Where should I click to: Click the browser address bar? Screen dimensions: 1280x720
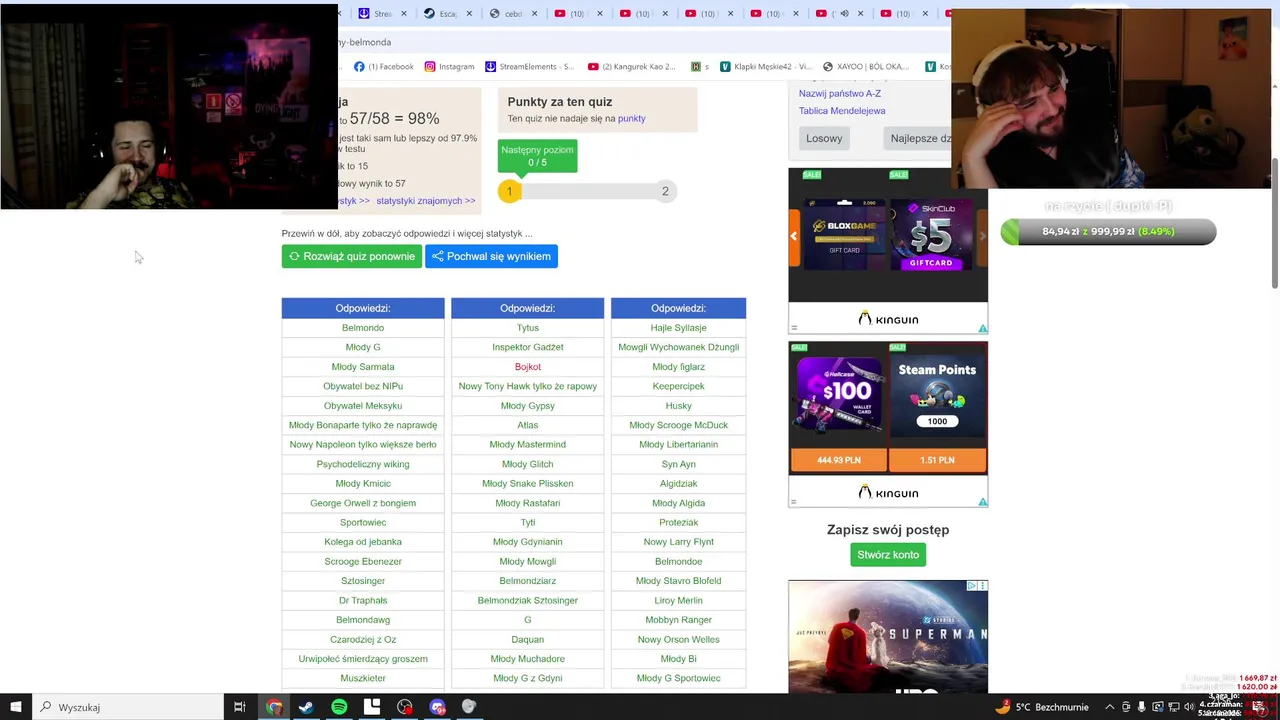tap(644, 42)
